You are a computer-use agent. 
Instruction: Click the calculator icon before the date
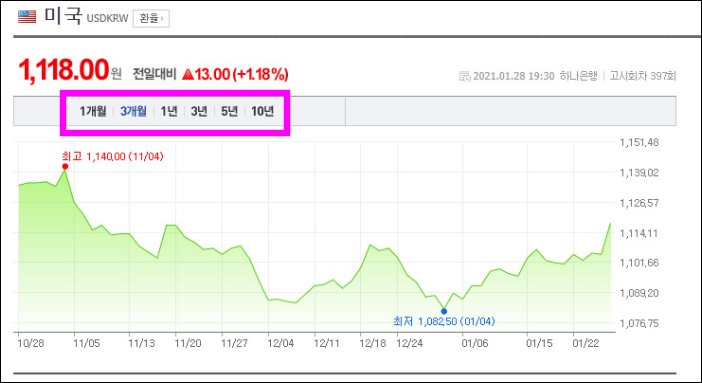tap(465, 76)
